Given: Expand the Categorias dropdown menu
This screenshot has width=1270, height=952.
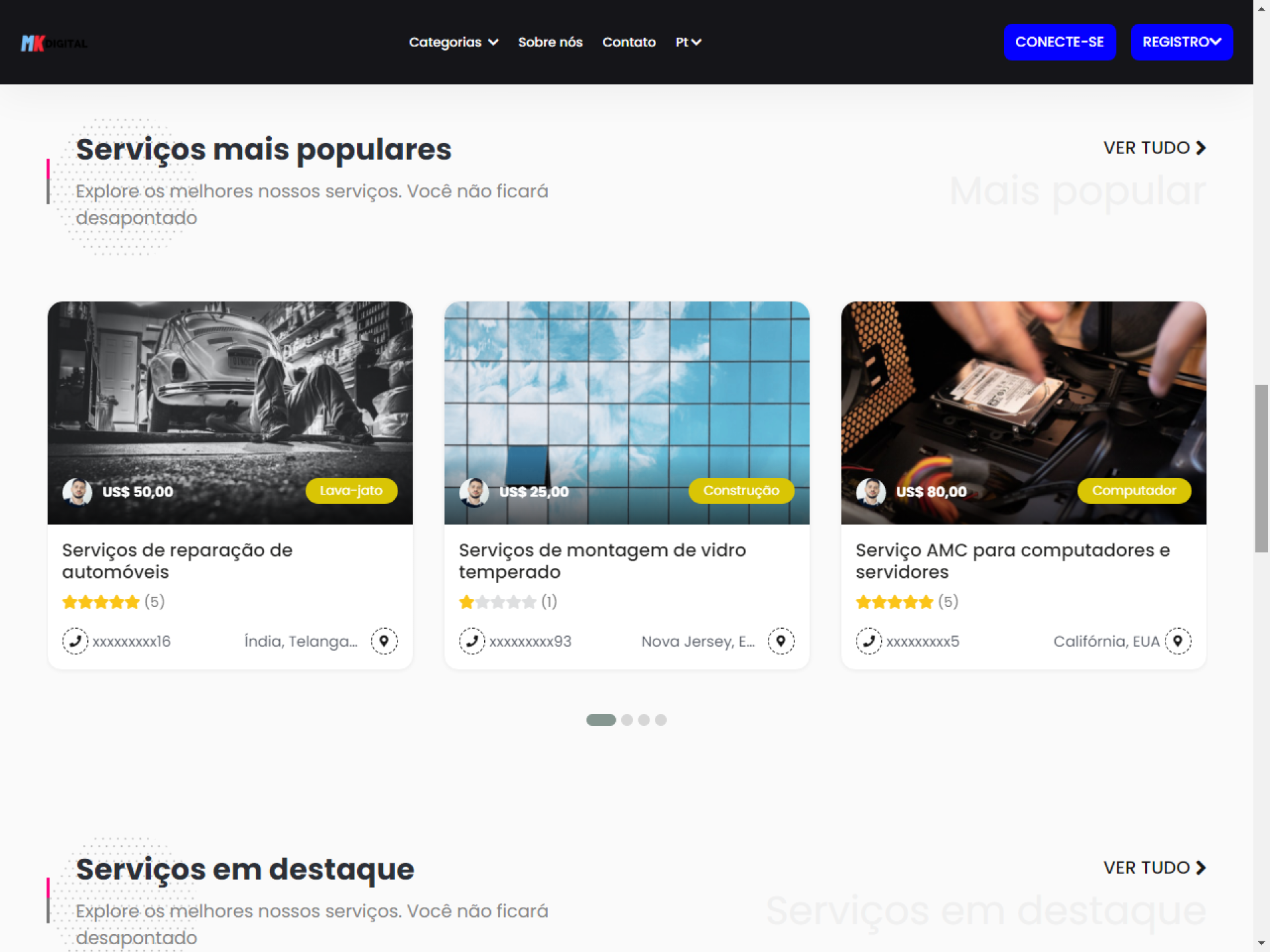Looking at the screenshot, I should 454,42.
